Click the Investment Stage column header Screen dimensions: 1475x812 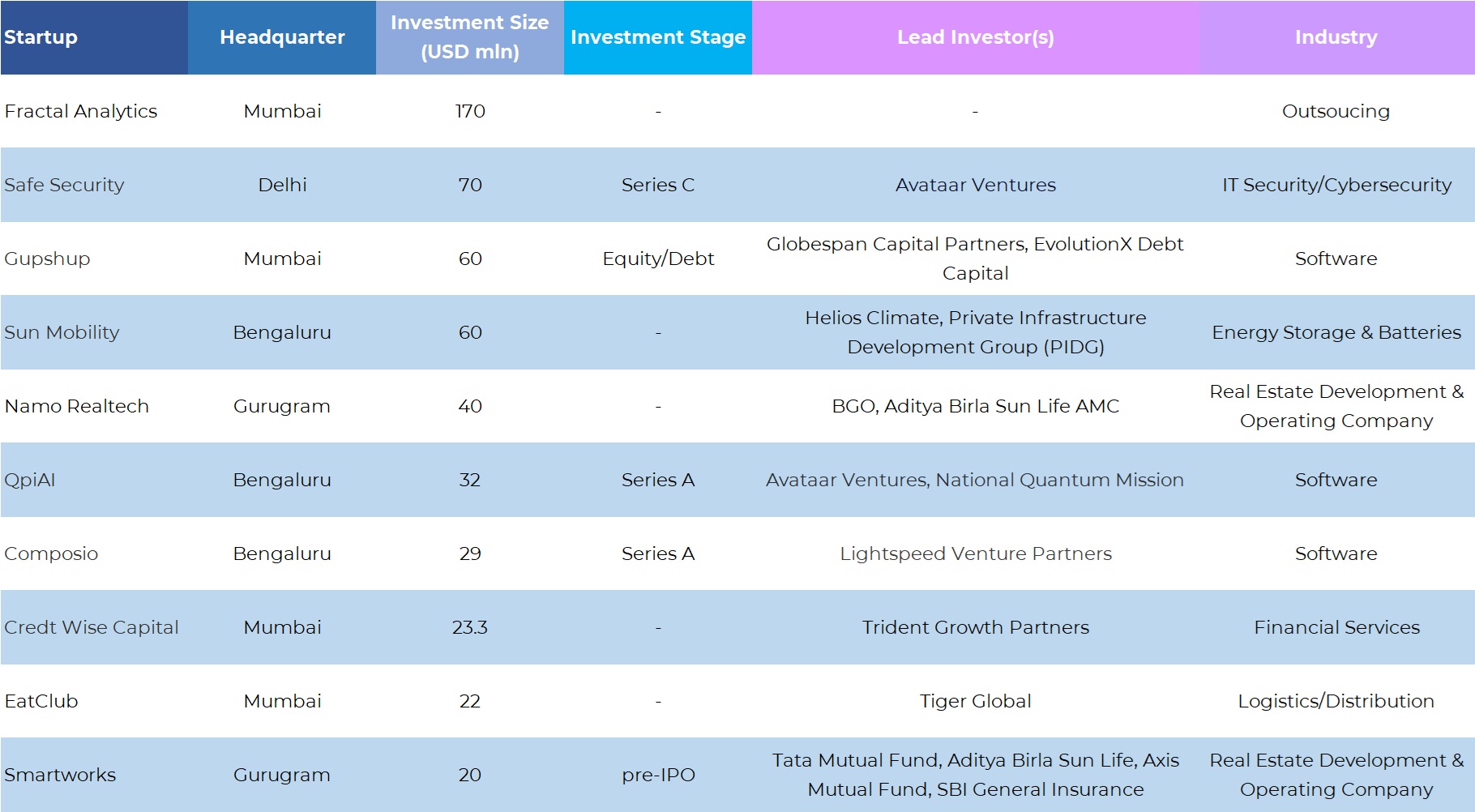click(x=658, y=37)
